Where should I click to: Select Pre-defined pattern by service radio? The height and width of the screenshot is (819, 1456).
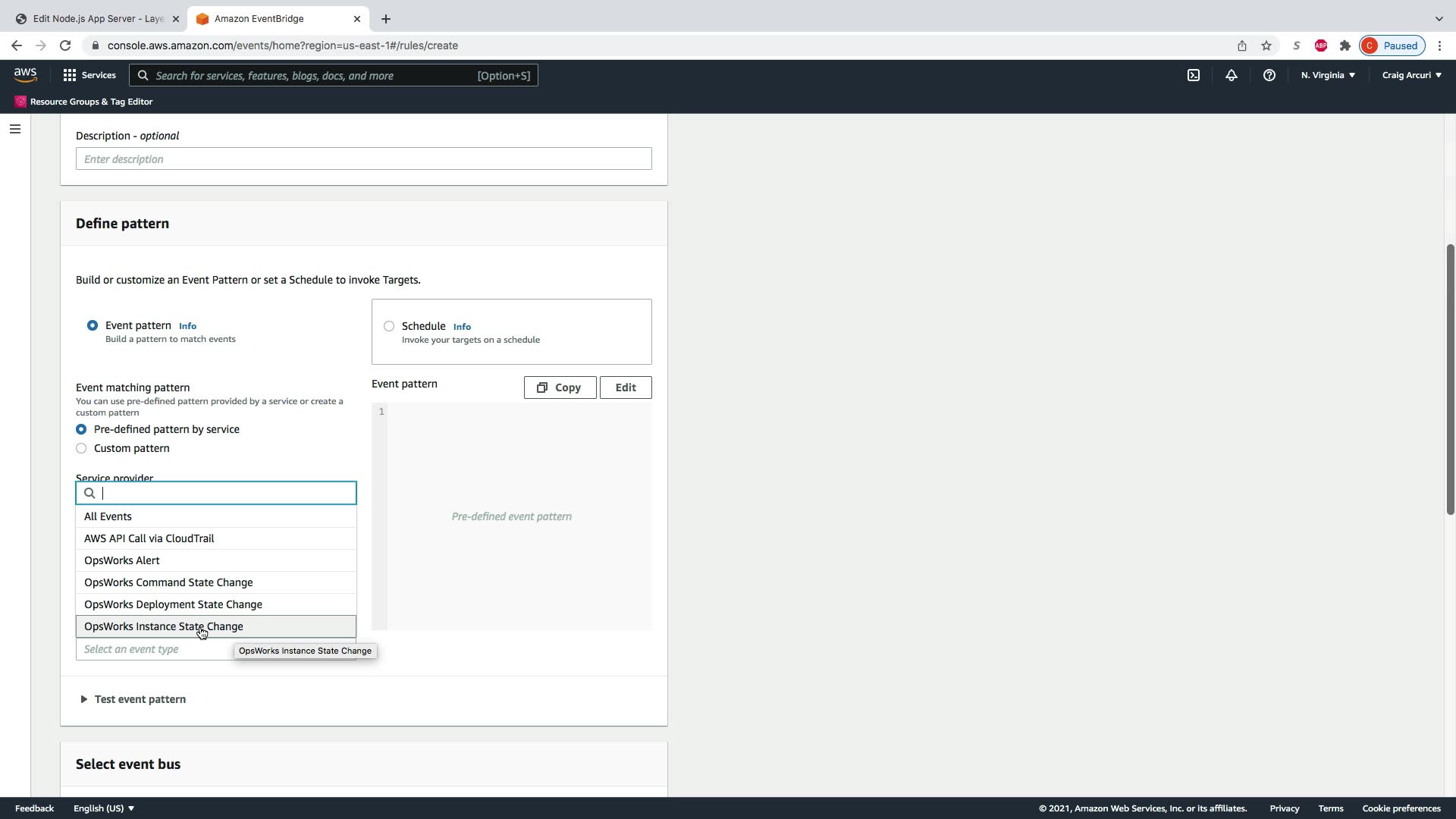pyautogui.click(x=81, y=429)
